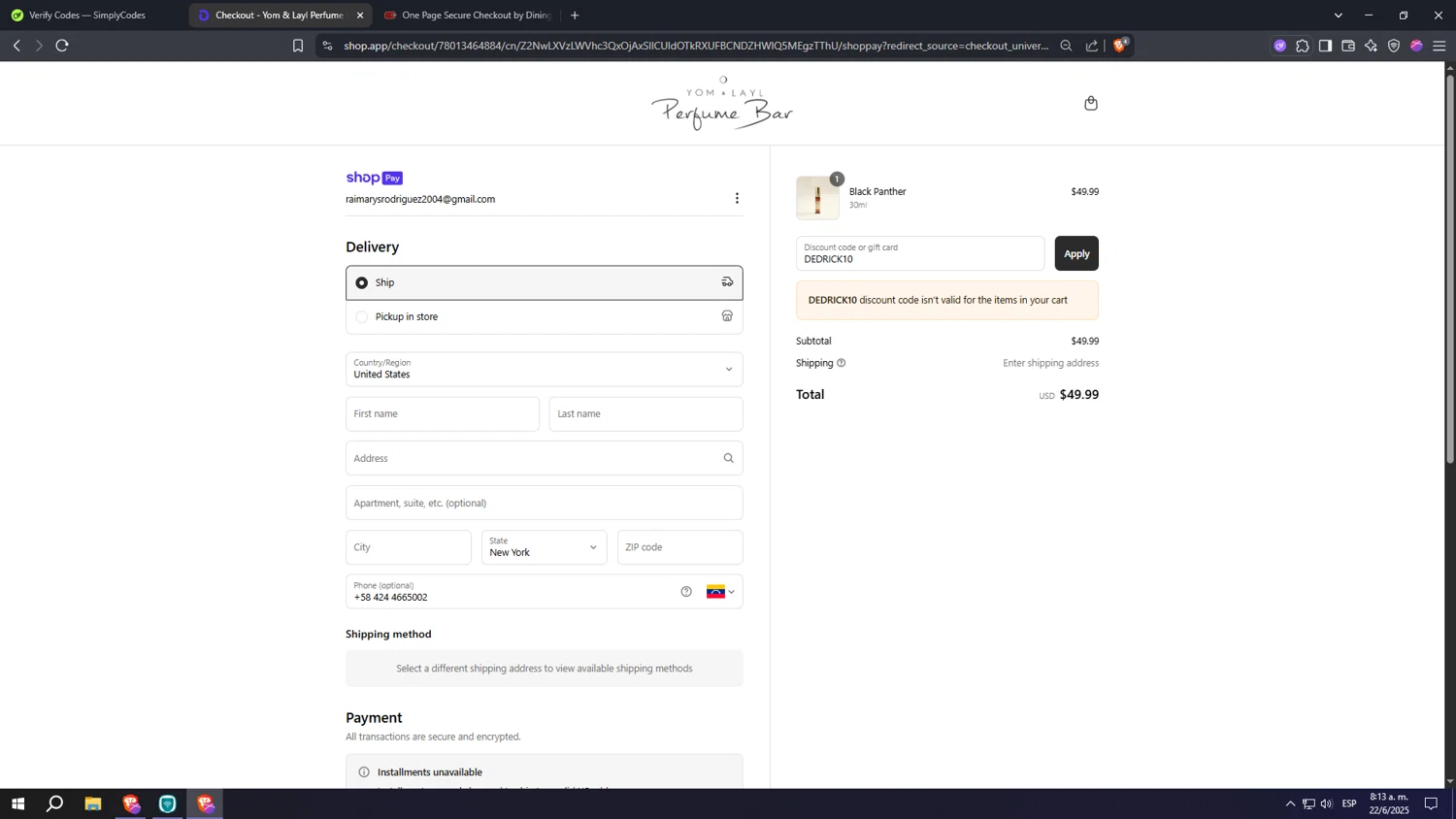Screen dimensions: 1456x819
Task: Open the extensions puzzle icon
Action: coord(1303,46)
